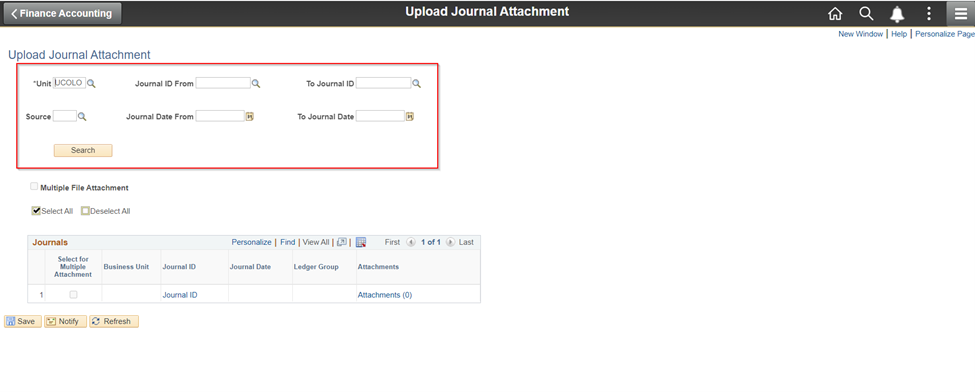This screenshot has height=392, width=975.
Task: Open the global search magnifier icon
Action: (x=866, y=13)
